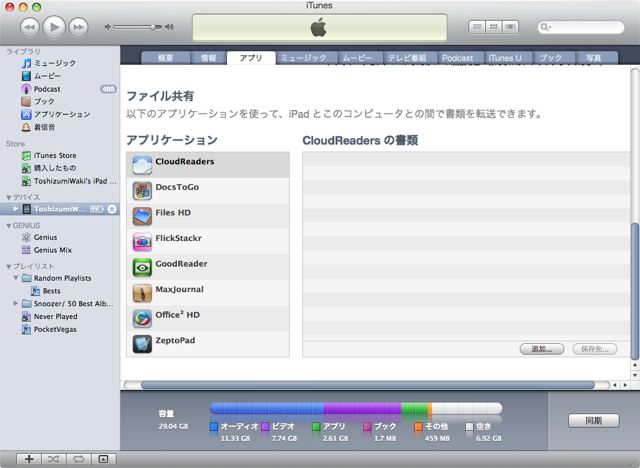The image size is (640, 468).
Task: Open ToshizumiWaki's iPad purchased list
Action: point(59,181)
